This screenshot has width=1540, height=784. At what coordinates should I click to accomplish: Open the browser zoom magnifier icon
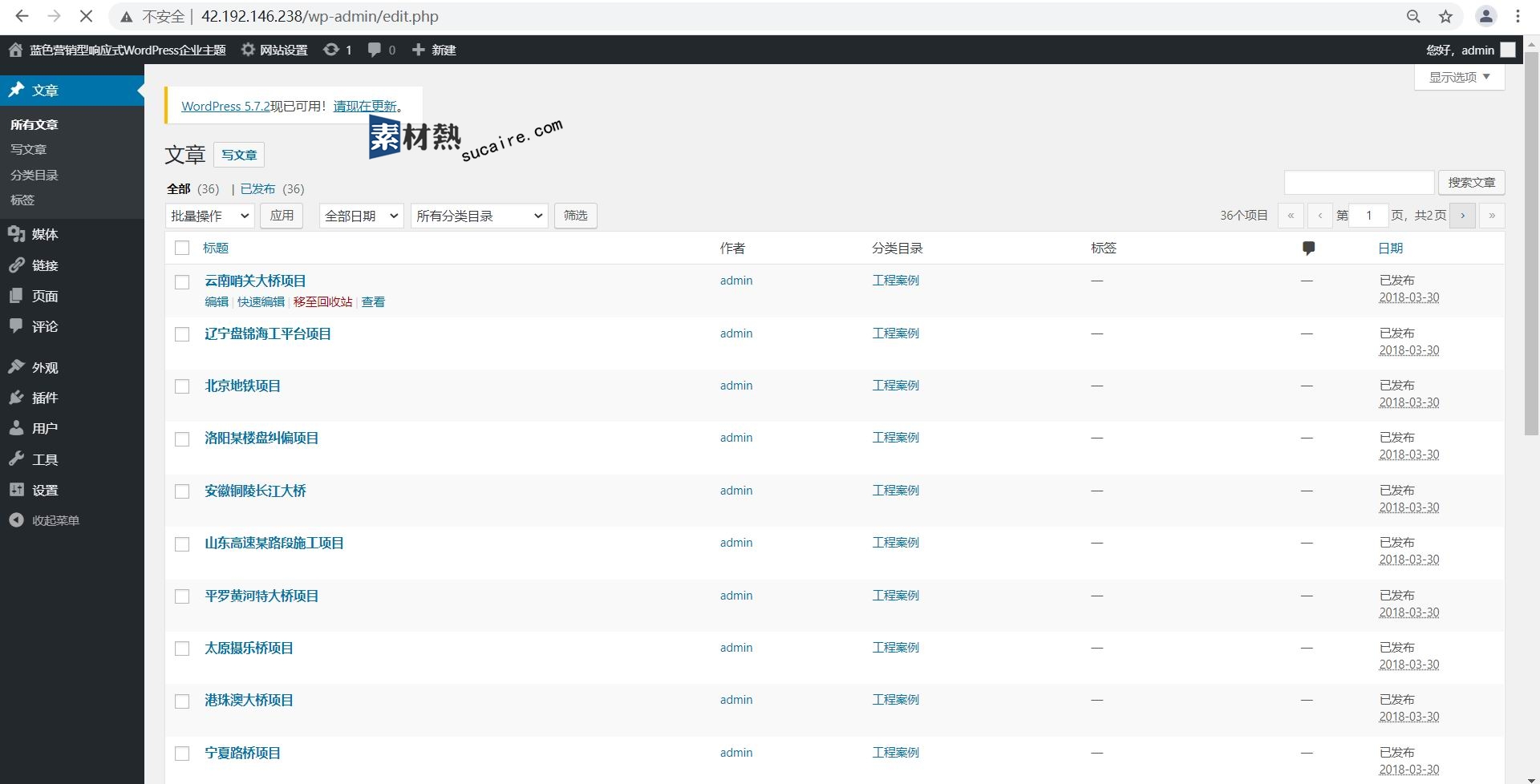1413,16
